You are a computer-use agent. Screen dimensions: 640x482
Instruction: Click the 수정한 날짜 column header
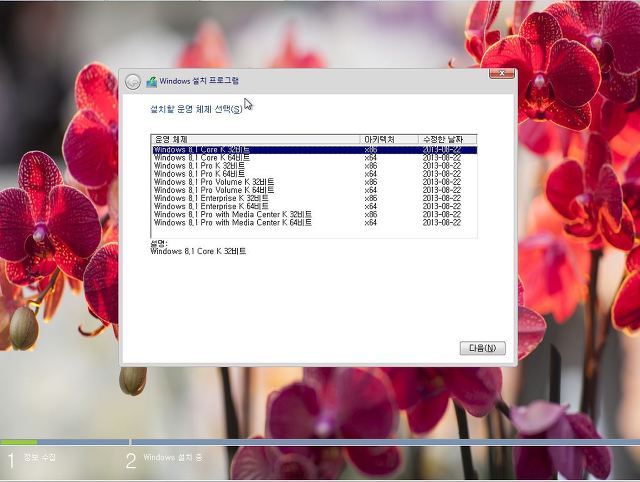[x=447, y=139]
